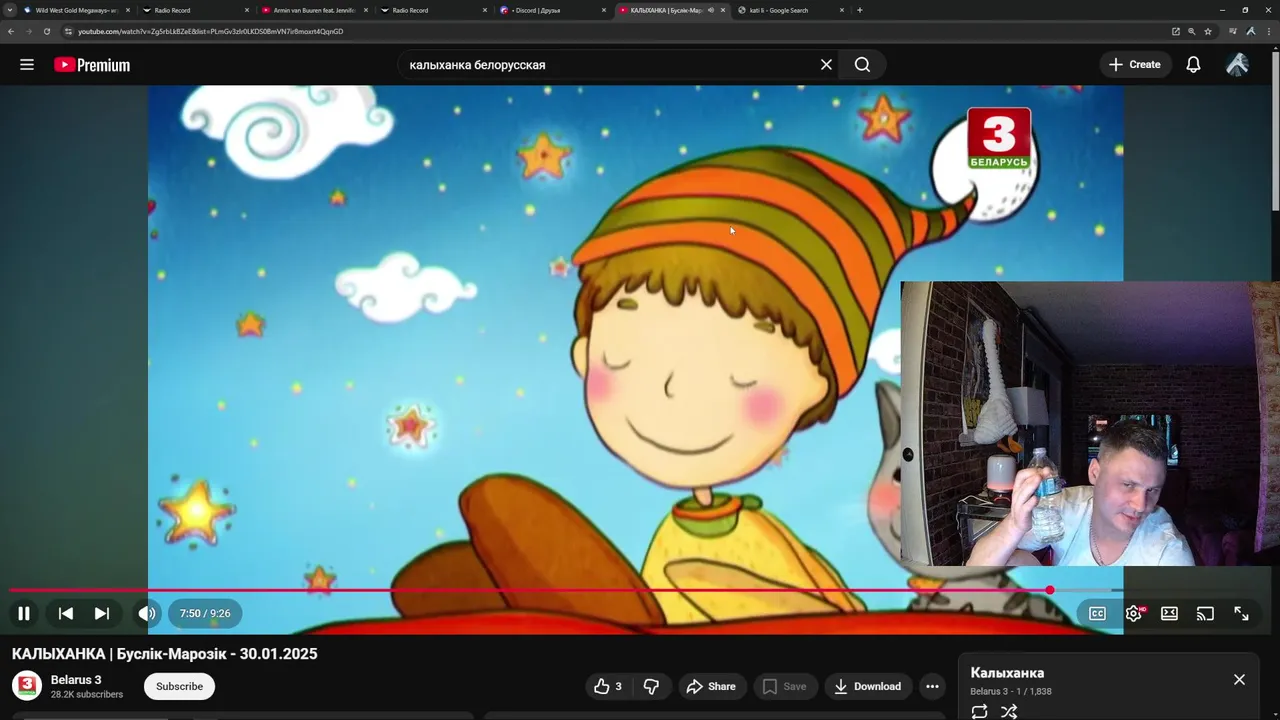Close the Discord Друзья tab

[604, 10]
